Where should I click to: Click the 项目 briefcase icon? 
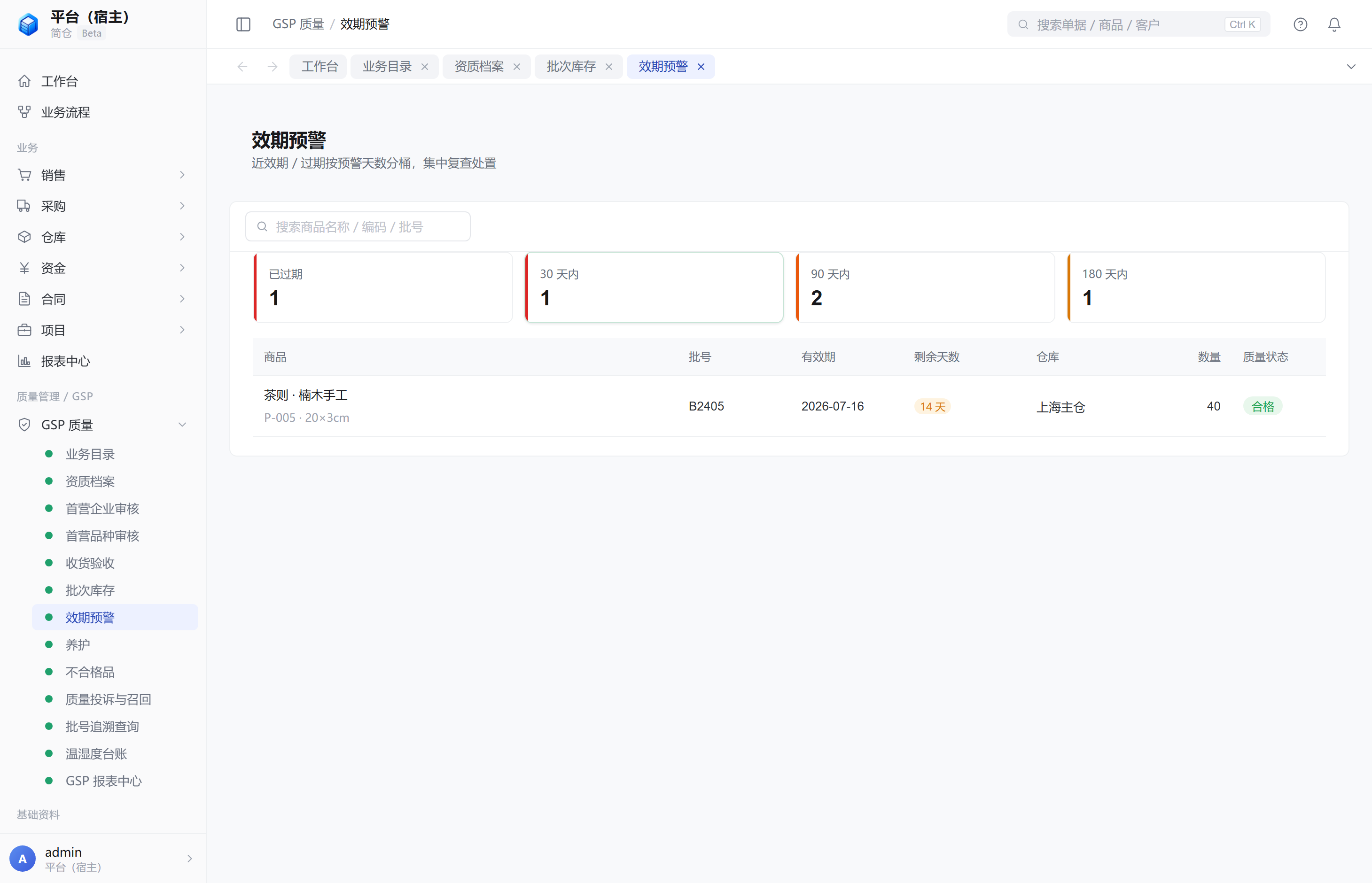click(x=24, y=330)
